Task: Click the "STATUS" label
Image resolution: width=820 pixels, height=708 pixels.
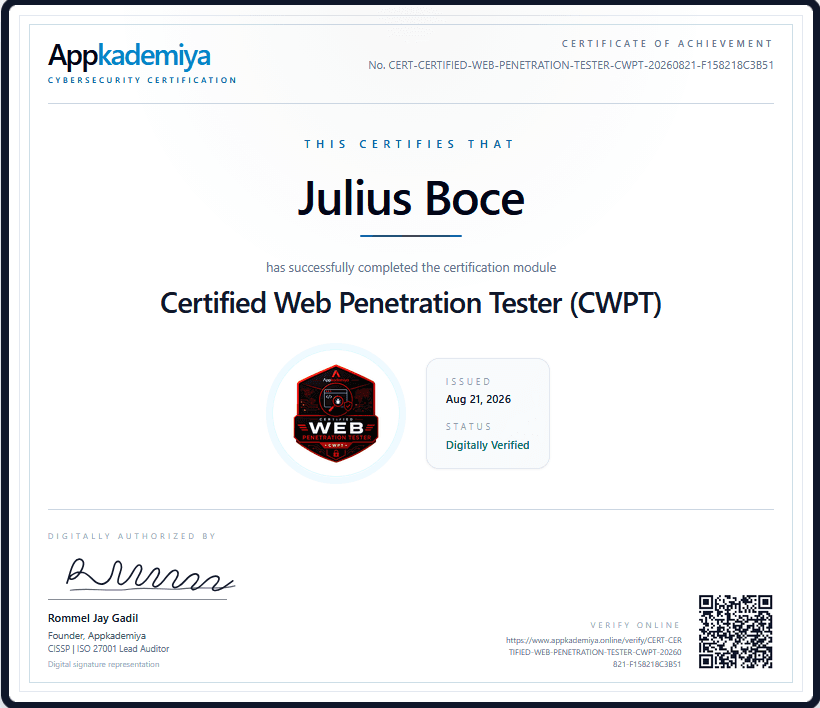Action: point(469,427)
